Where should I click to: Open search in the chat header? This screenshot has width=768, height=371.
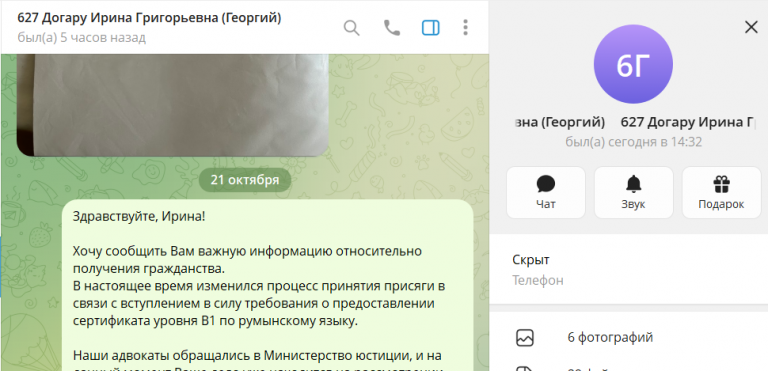351,28
